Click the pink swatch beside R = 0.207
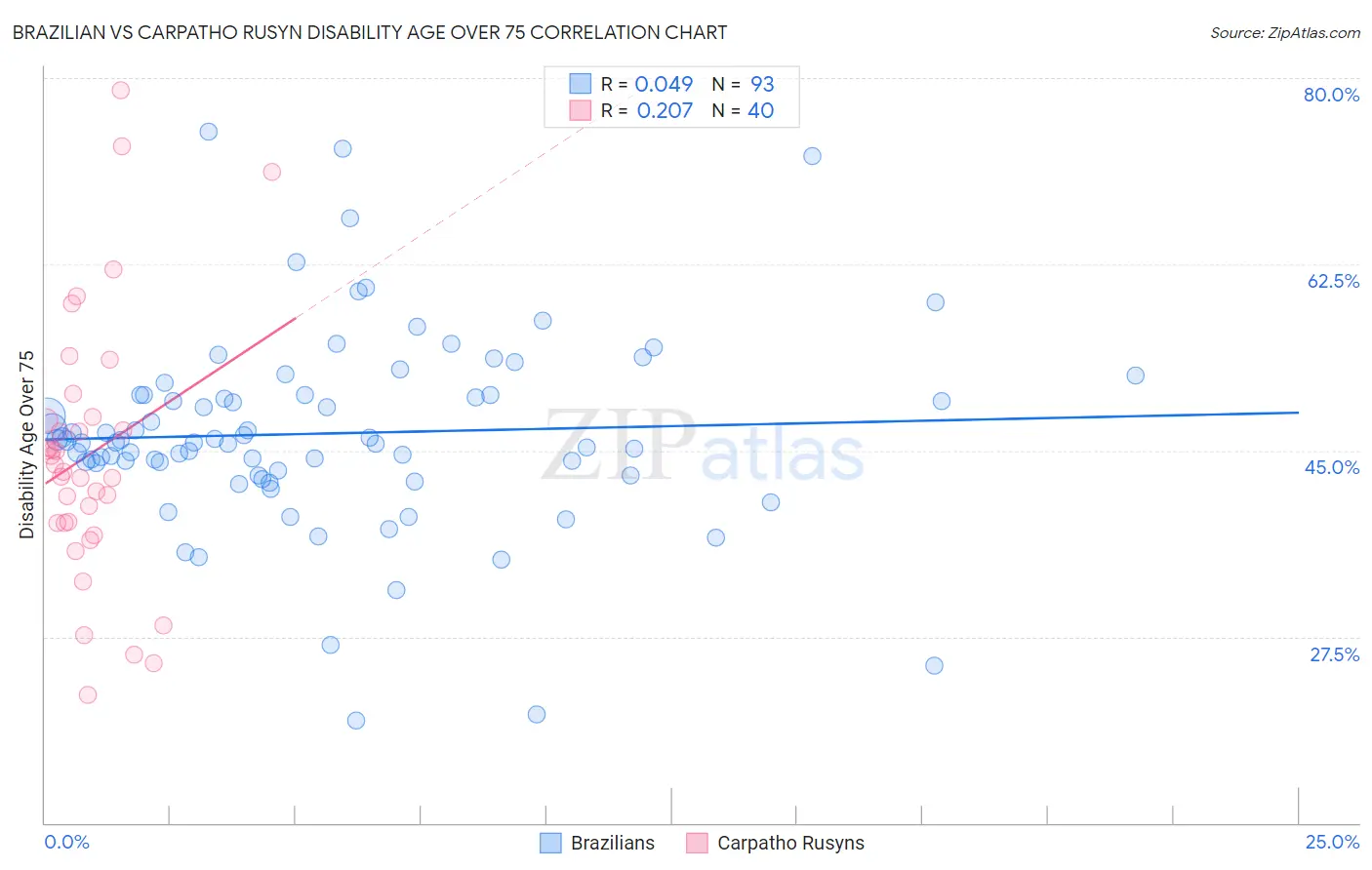This screenshot has width=1372, height=870. [x=581, y=110]
